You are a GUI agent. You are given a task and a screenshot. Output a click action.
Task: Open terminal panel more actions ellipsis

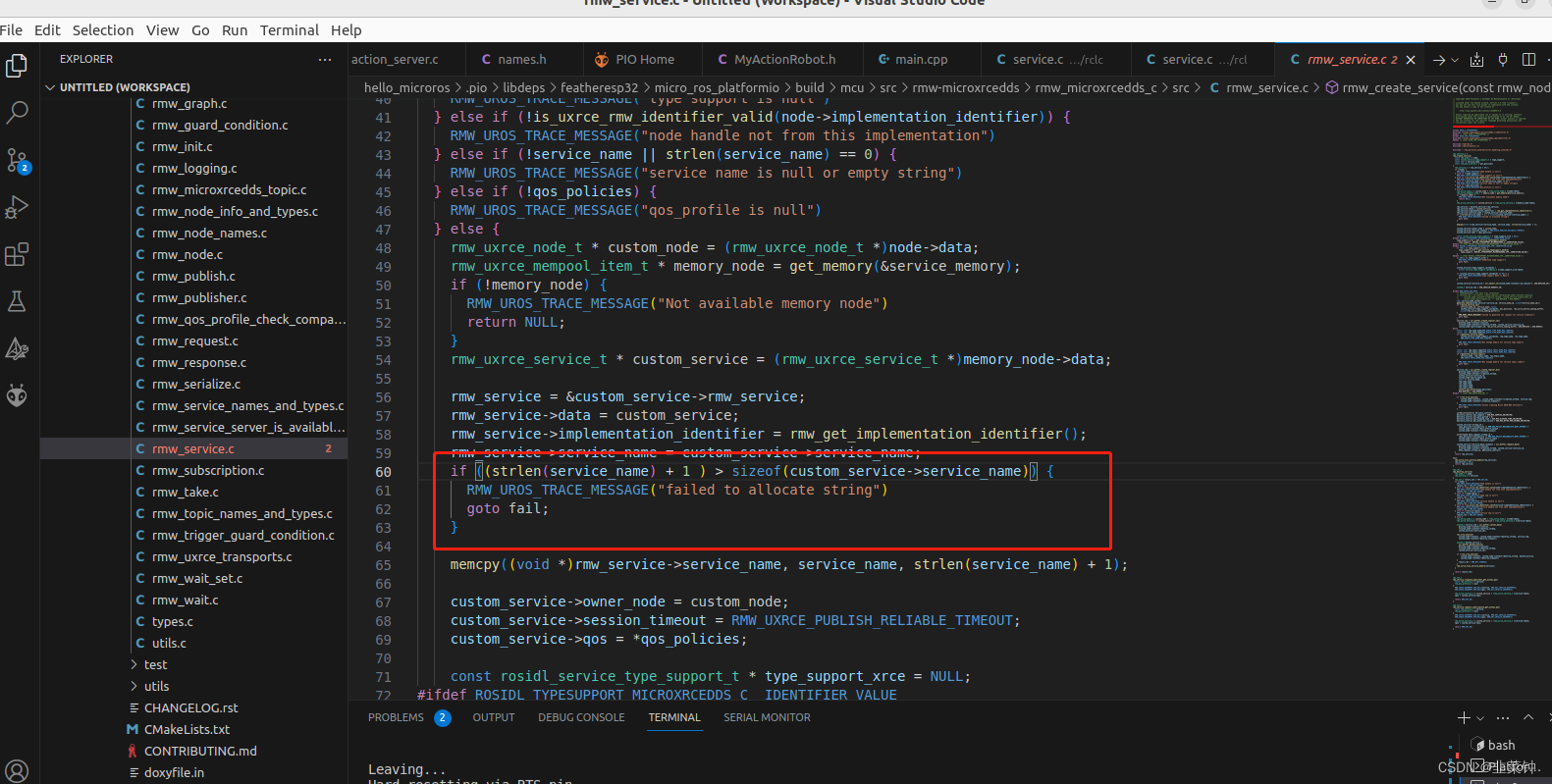1503,718
